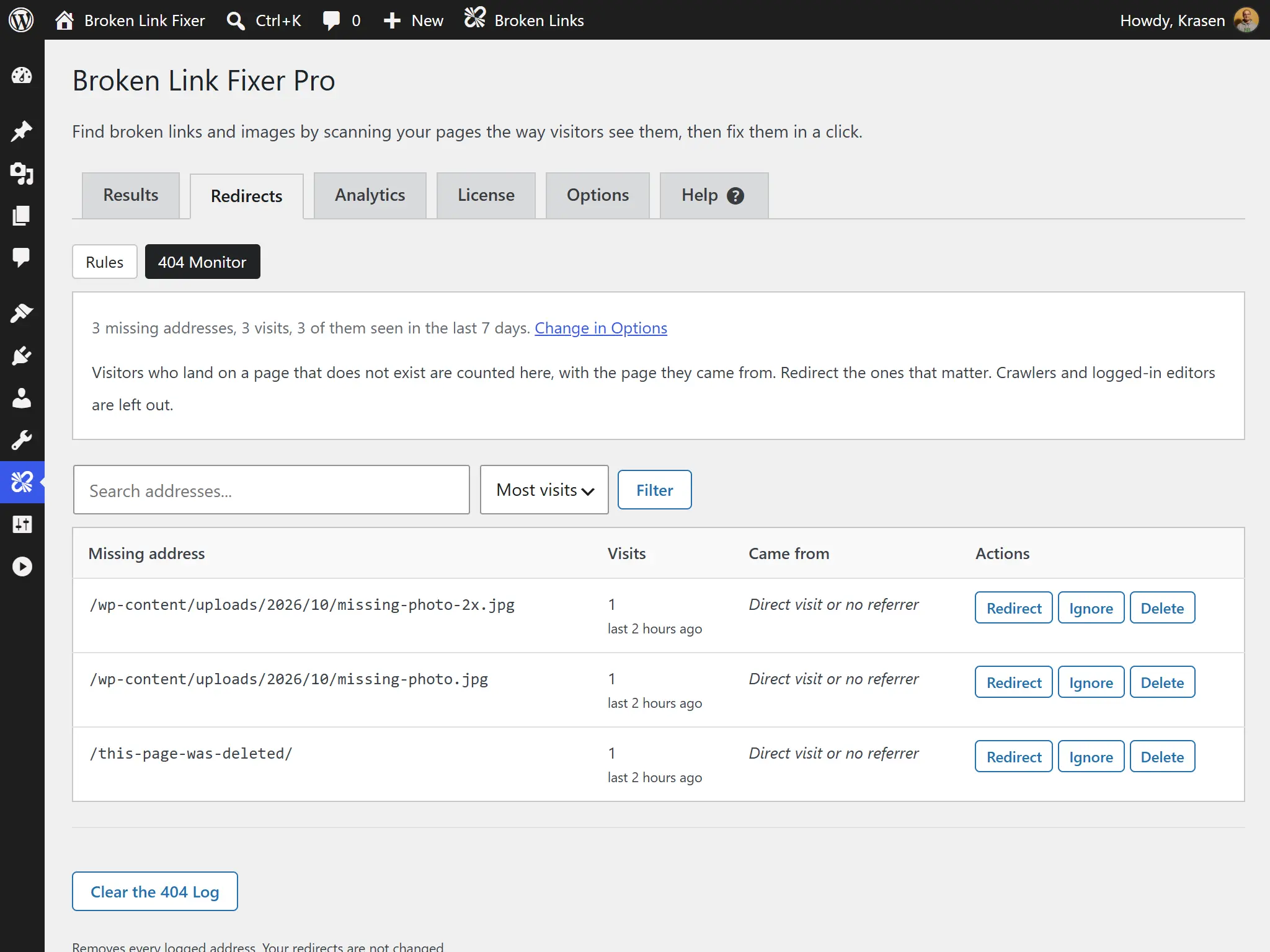Open the Broken Link Fixer sidebar icon
1270x952 pixels.
22,482
